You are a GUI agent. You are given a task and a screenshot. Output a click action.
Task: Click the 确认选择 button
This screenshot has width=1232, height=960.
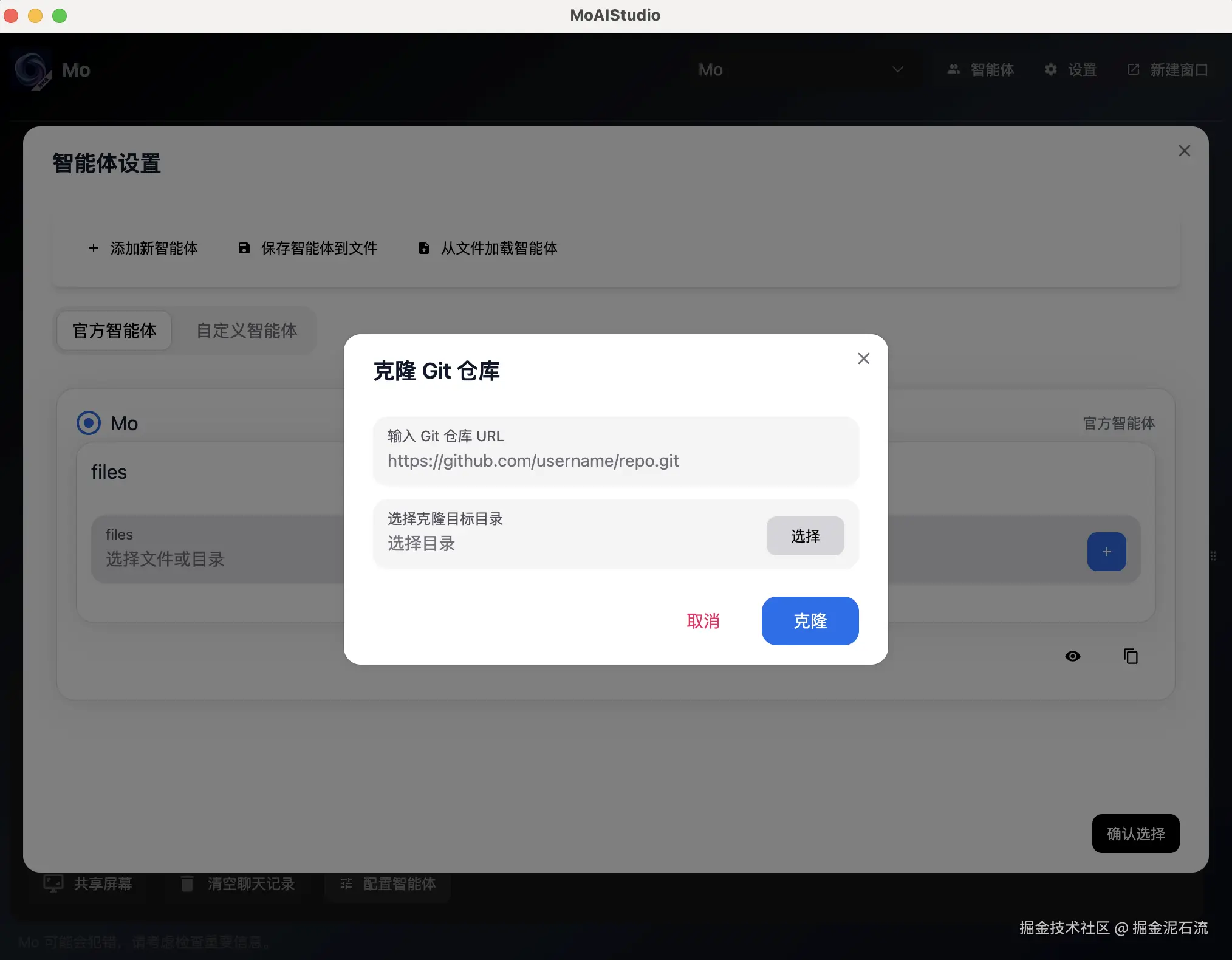point(1135,834)
